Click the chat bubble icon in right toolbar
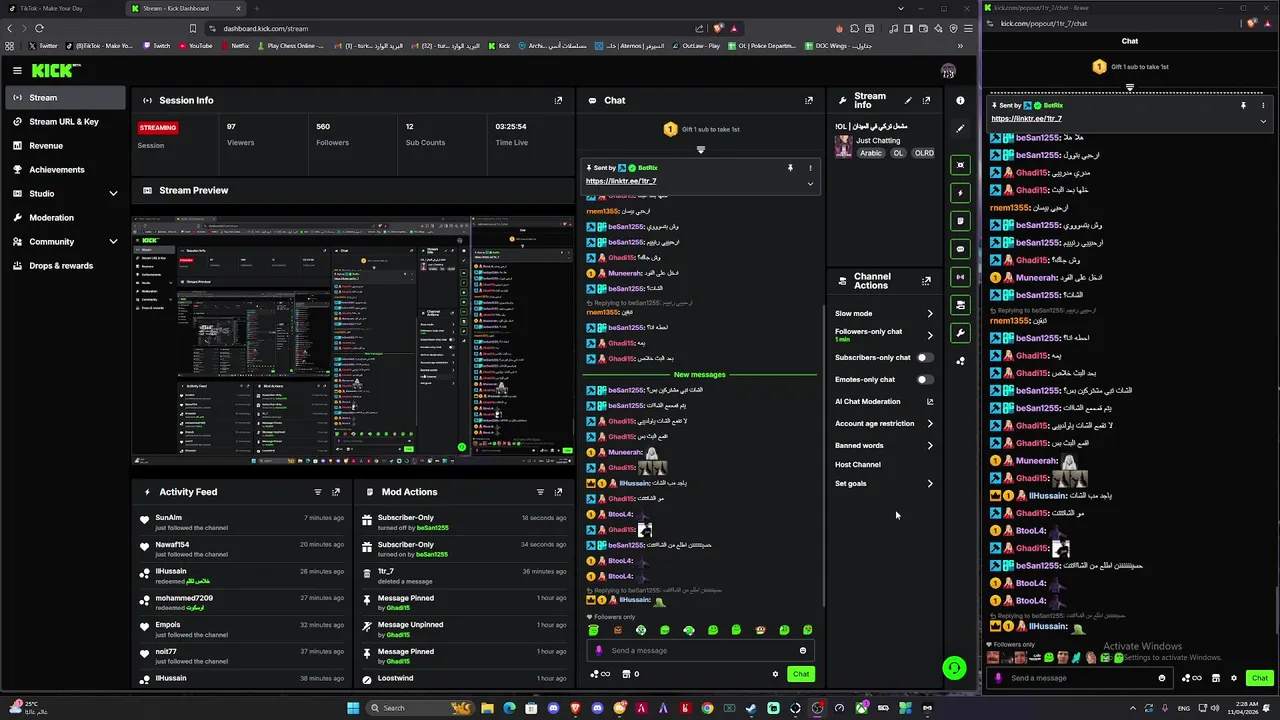Image resolution: width=1280 pixels, height=720 pixels. [x=960, y=249]
